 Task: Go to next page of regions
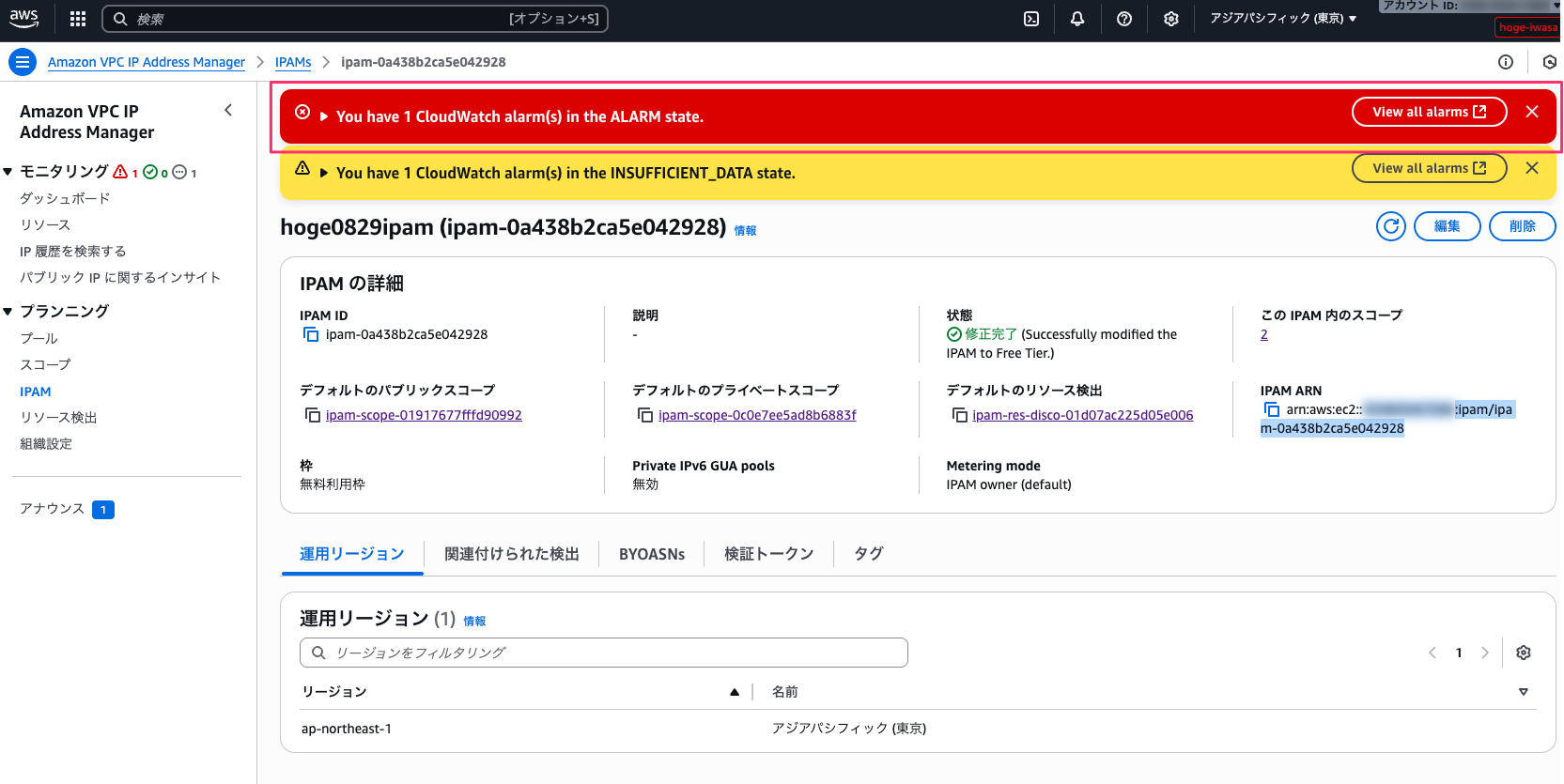1485,653
